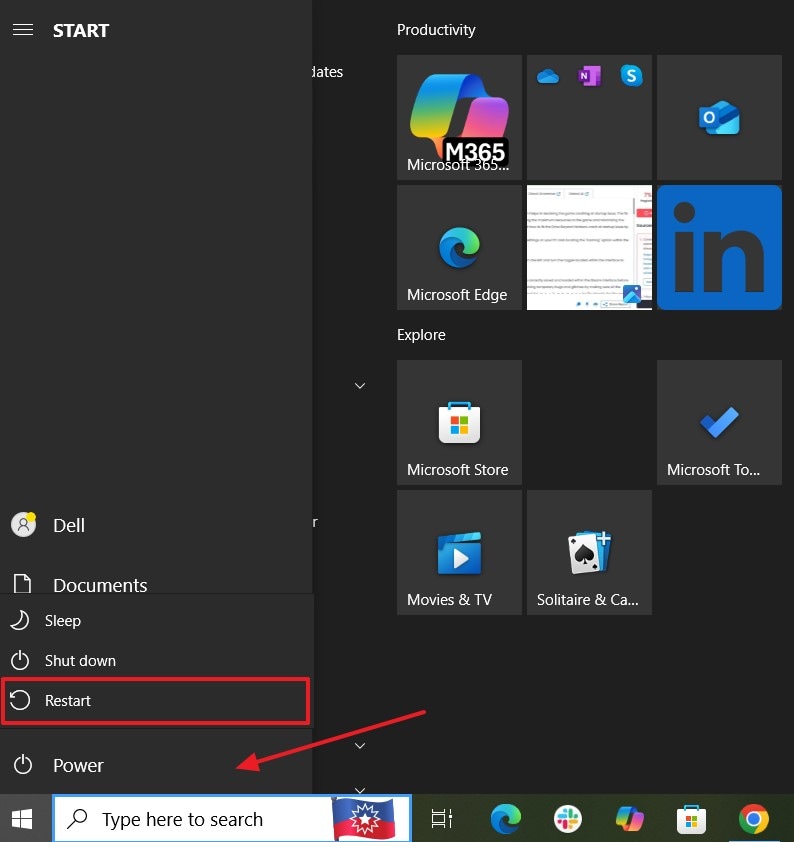Open Task View on the taskbar

tap(442, 819)
